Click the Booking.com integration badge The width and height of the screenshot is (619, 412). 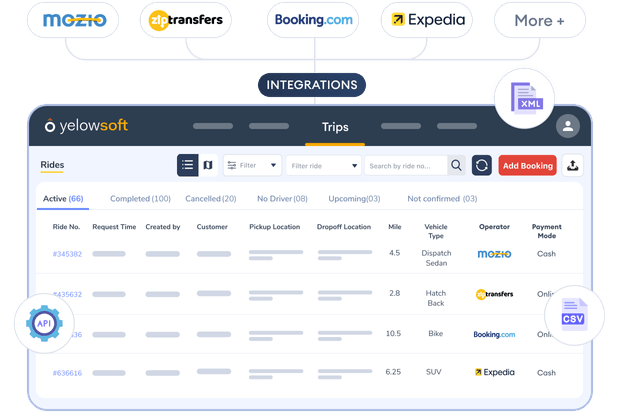pyautogui.click(x=313, y=20)
